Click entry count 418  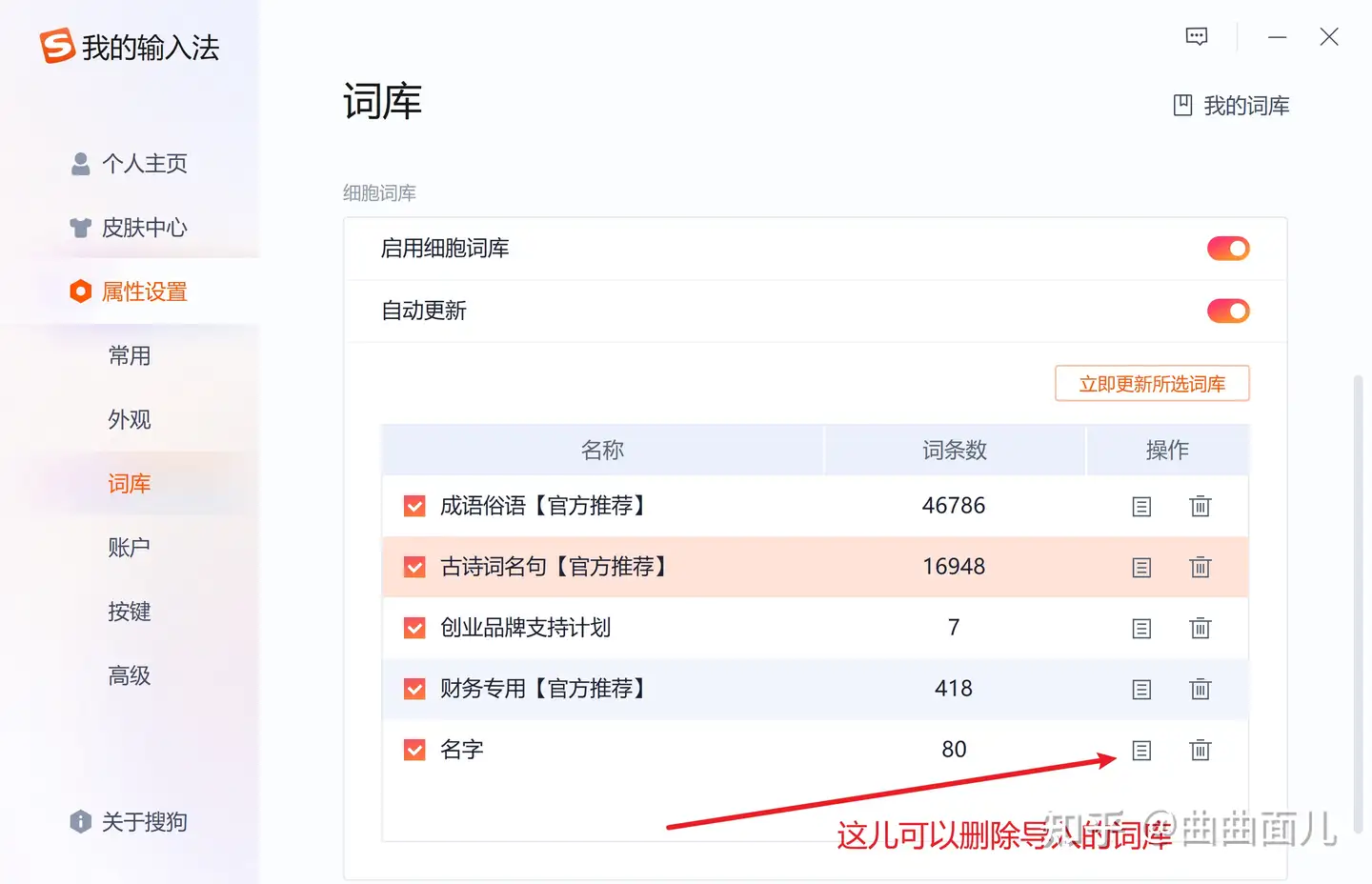click(x=954, y=689)
